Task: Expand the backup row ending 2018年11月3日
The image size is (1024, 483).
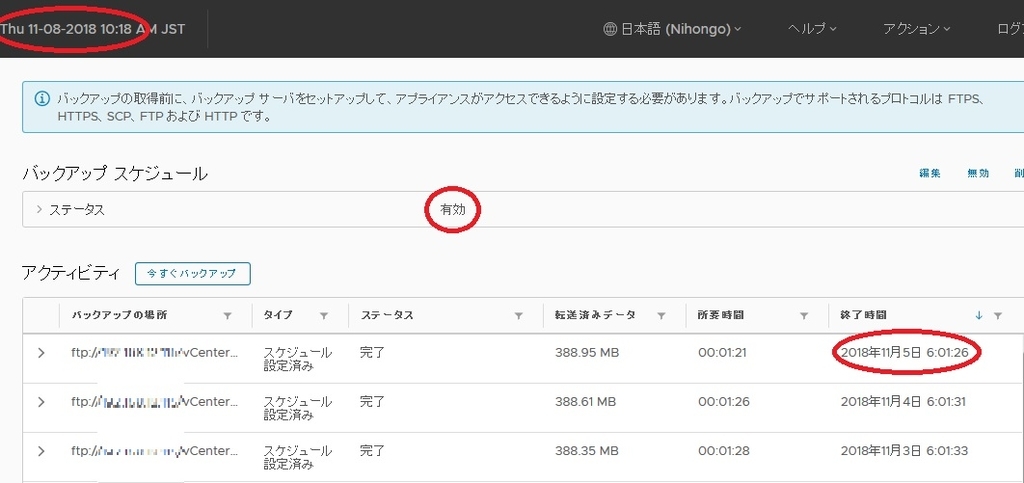Action: (41, 451)
